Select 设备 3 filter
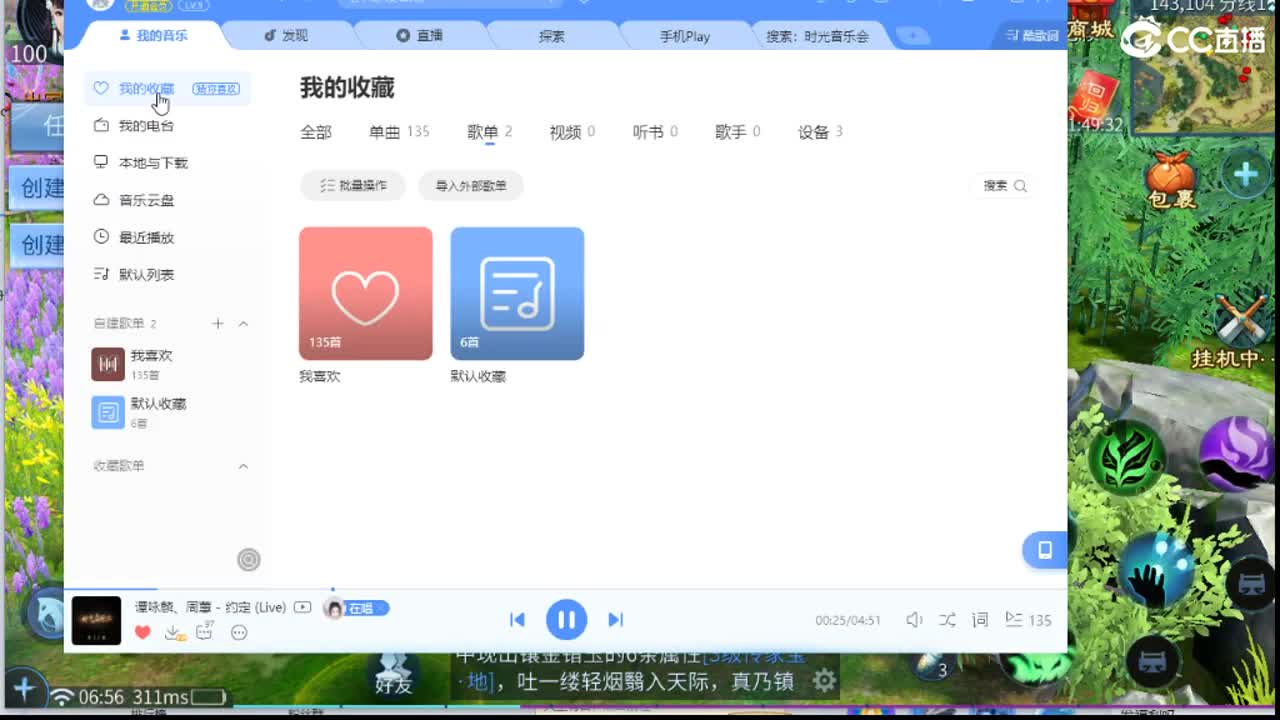The image size is (1280, 720). (820, 132)
